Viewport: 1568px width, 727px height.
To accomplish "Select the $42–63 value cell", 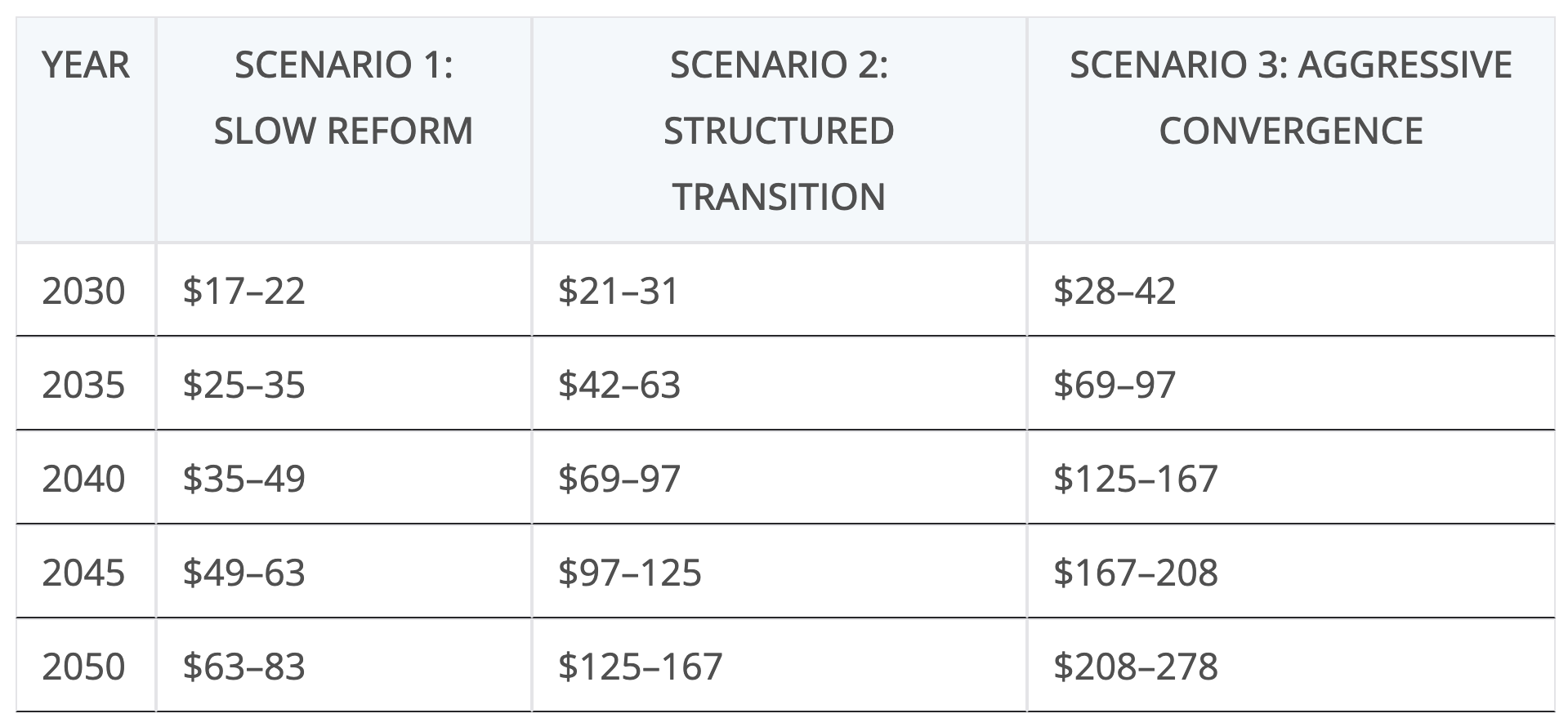I will coord(619,385).
